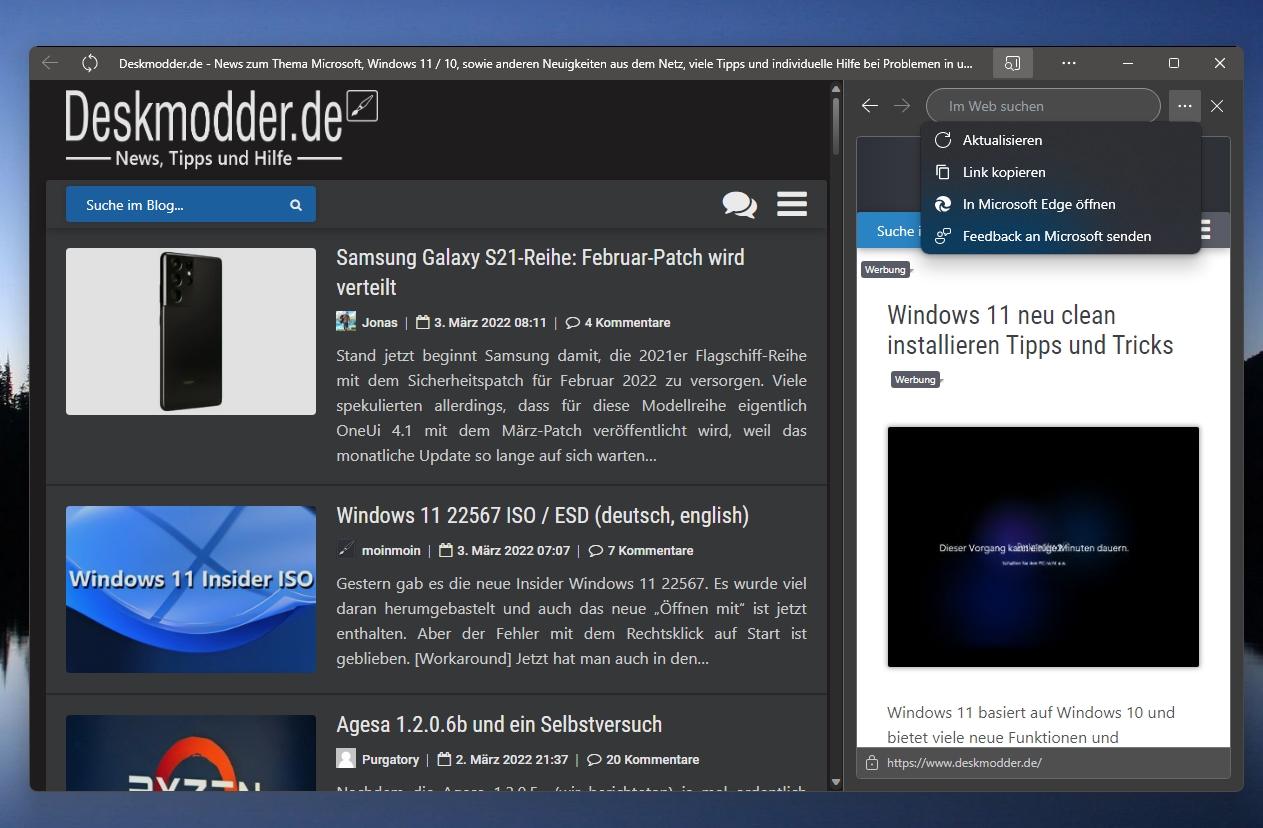The image size is (1263, 828).
Task: Open the Samsung Galaxy S21 Februar-Patch article
Action: point(540,272)
